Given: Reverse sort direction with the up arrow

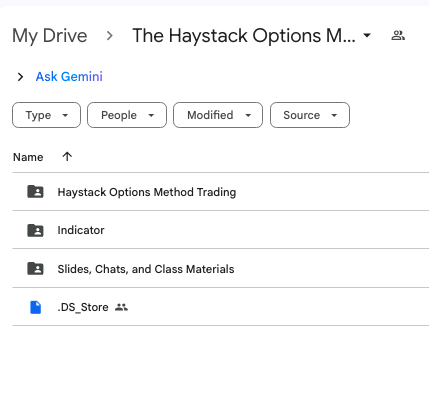Looking at the screenshot, I should pyautogui.click(x=67, y=156).
